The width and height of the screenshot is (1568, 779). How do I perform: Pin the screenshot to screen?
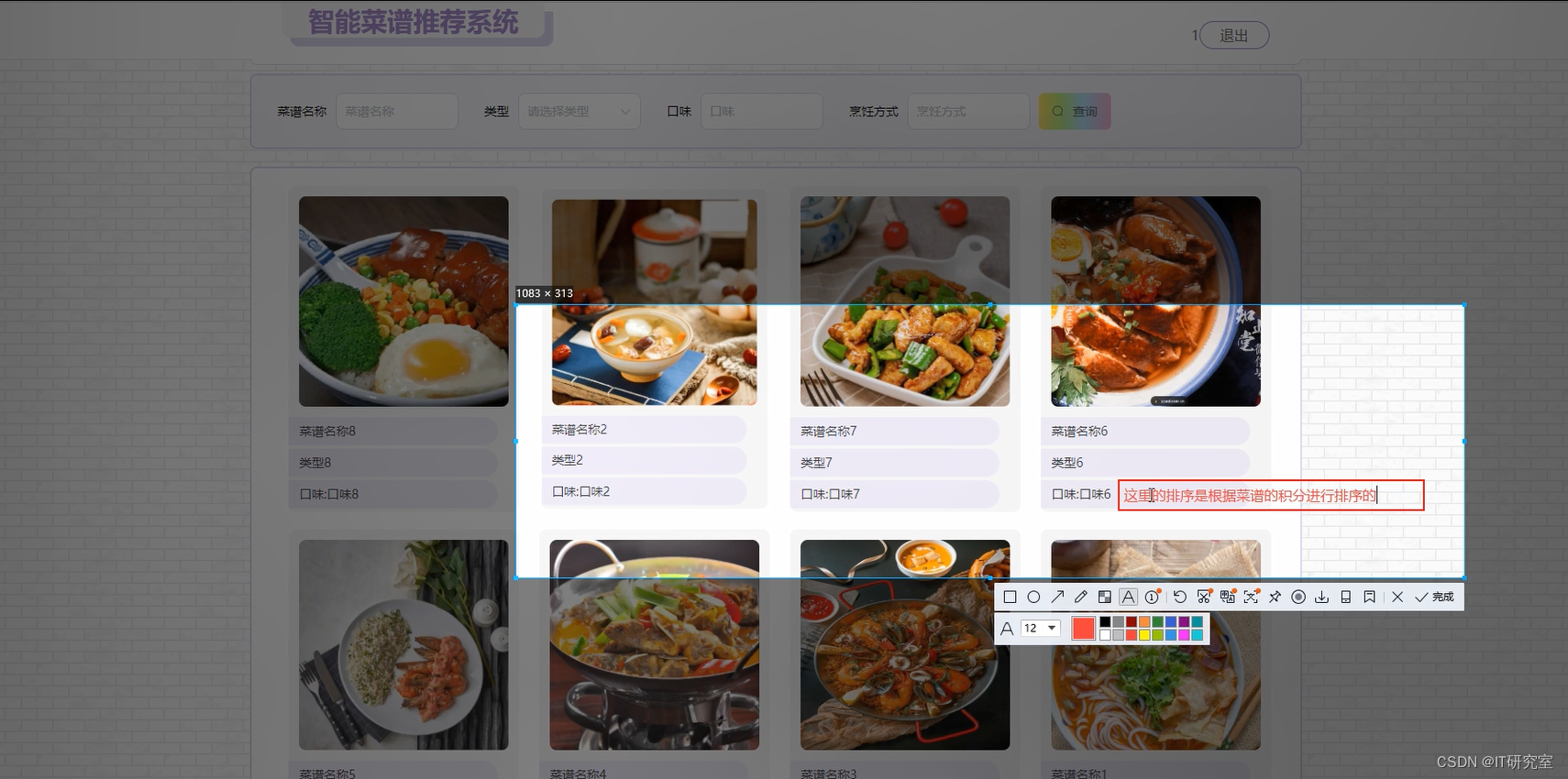[1275, 597]
